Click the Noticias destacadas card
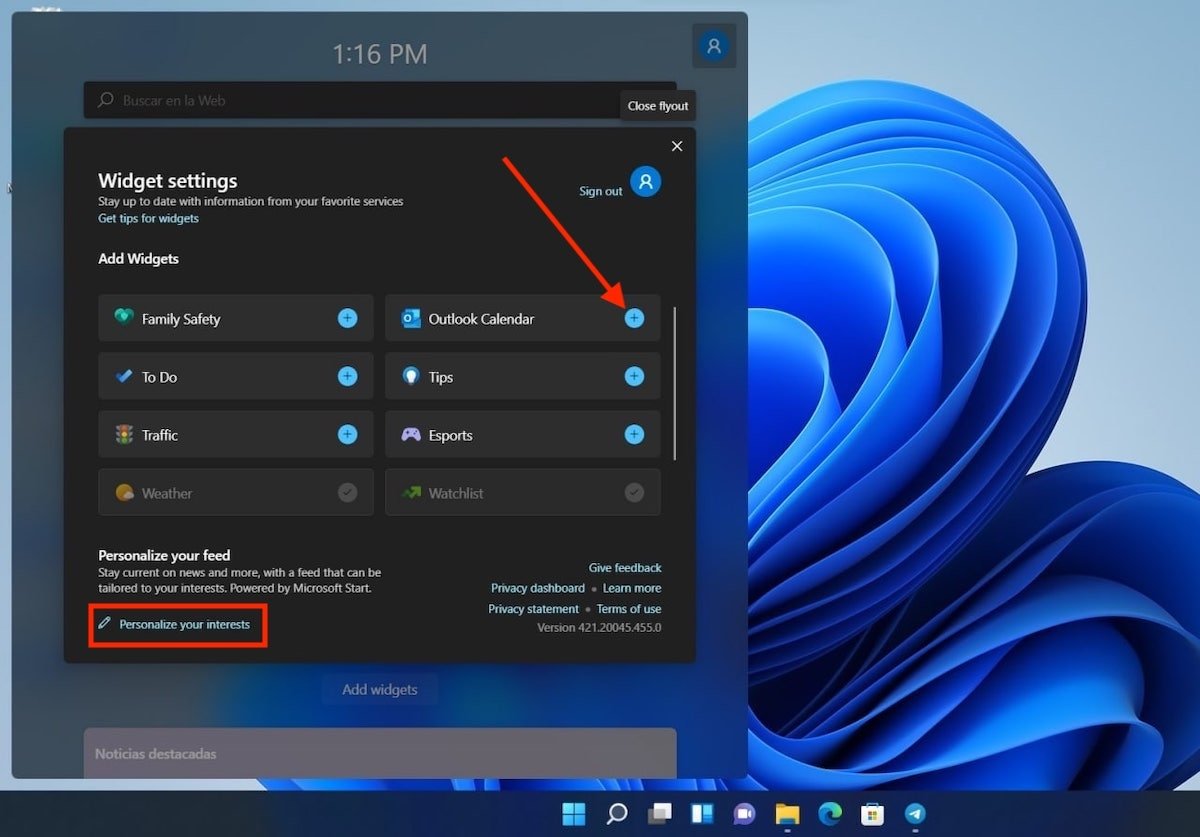This screenshot has height=837, width=1200. coord(380,753)
